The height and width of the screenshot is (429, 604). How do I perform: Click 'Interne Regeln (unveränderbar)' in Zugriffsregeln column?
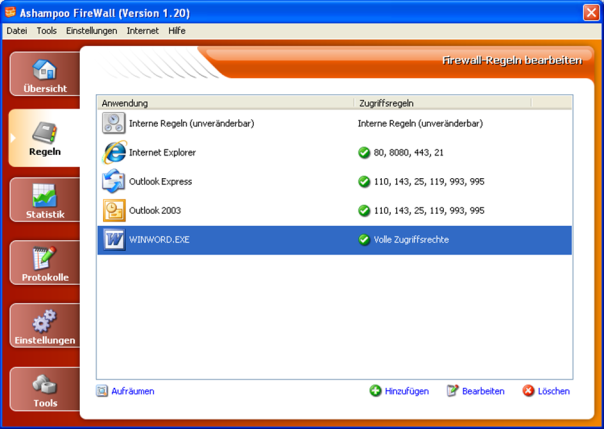[x=420, y=123]
